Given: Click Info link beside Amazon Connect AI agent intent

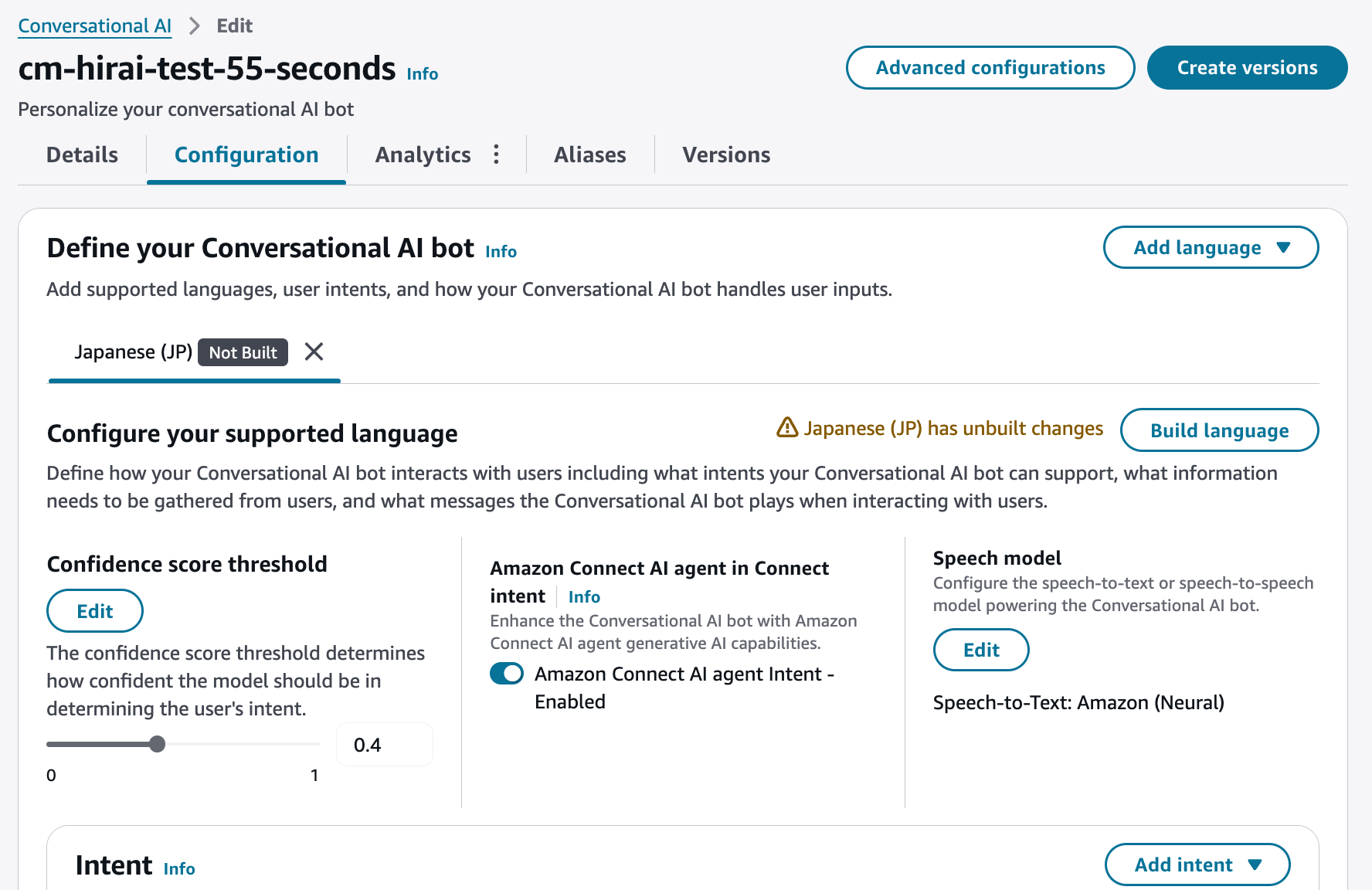Looking at the screenshot, I should point(584,597).
